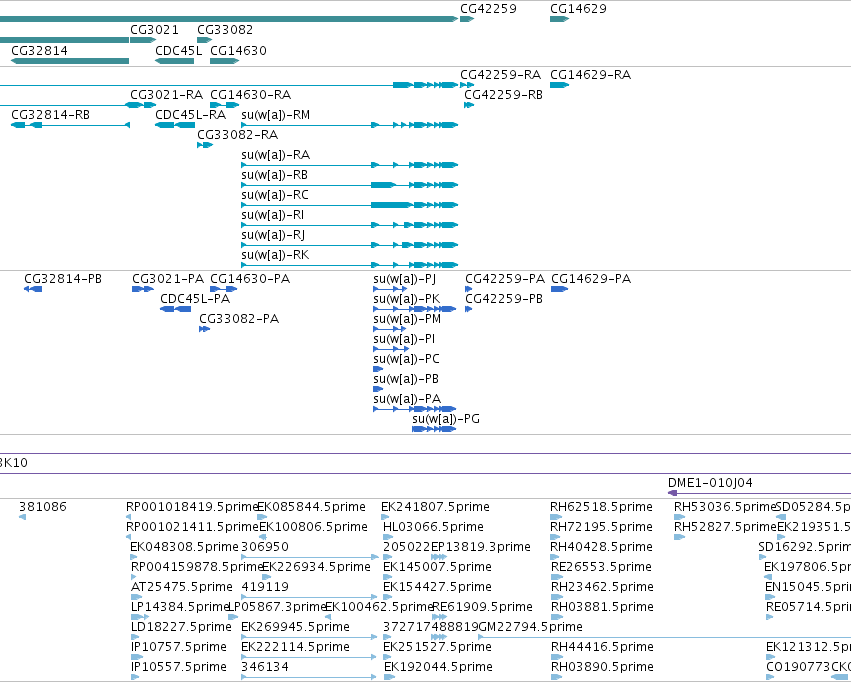Select the CG33082-RA transcript label
Screen dimensions: 851x682
click(238, 135)
